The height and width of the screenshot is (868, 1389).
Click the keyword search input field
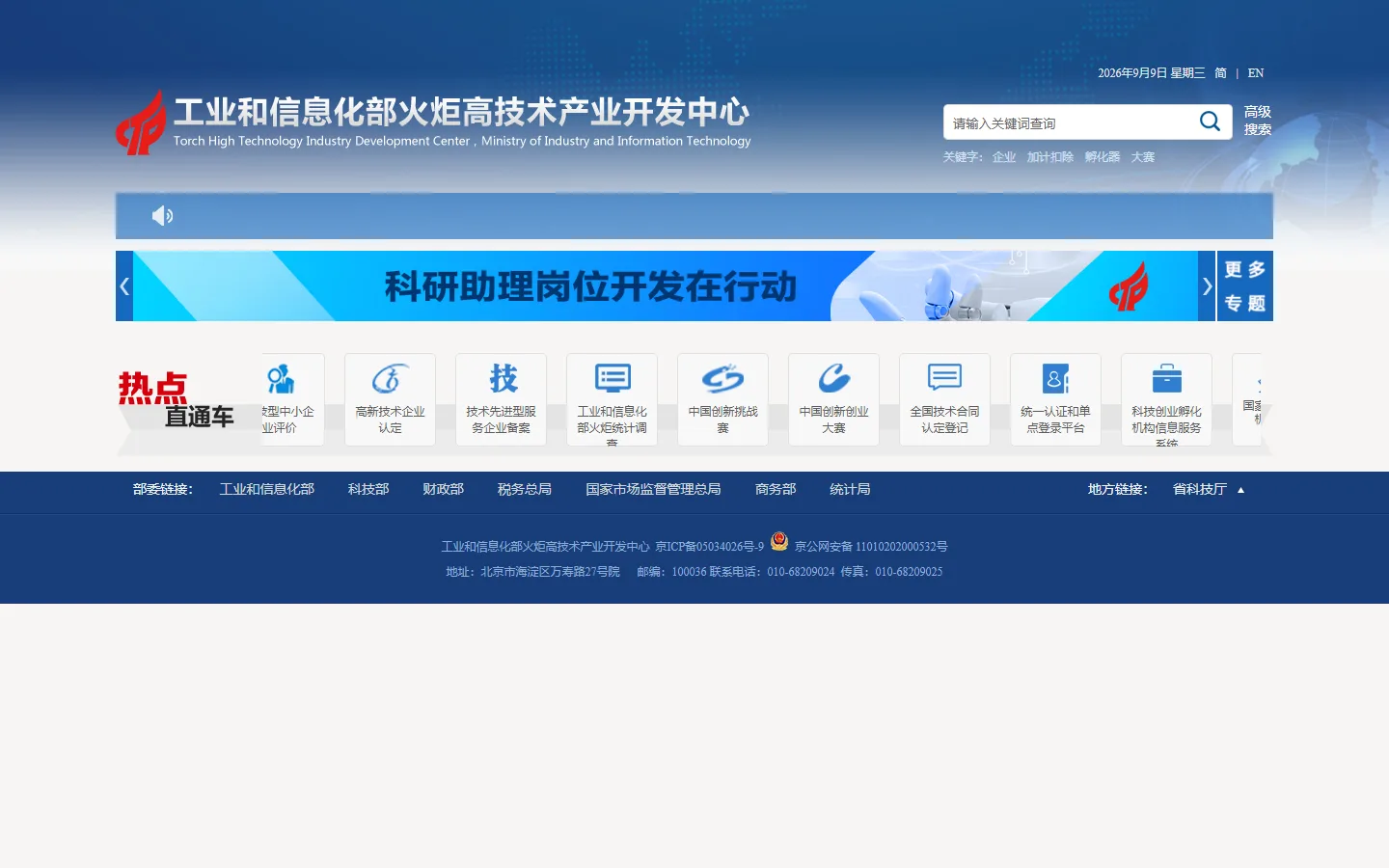pyautogui.click(x=1071, y=122)
